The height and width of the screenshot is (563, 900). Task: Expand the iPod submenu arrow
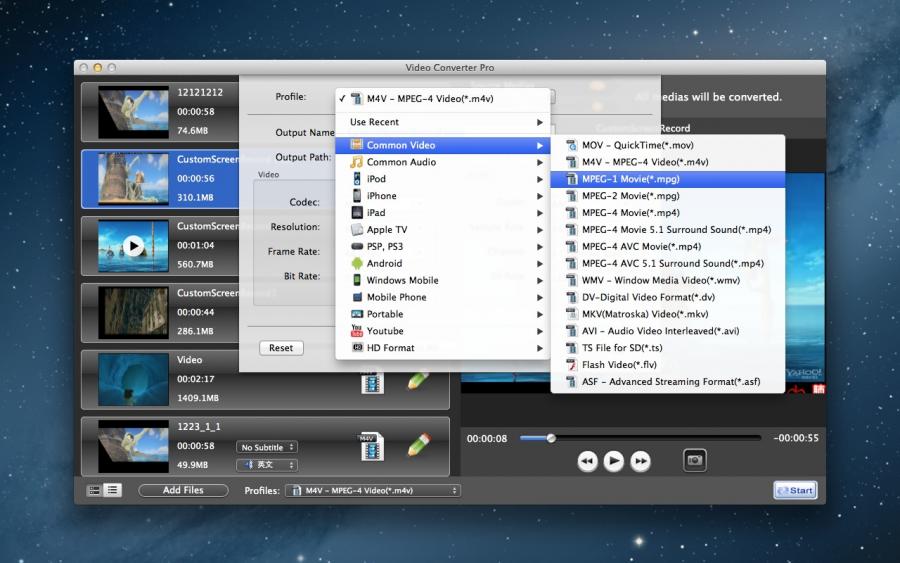[x=540, y=179]
